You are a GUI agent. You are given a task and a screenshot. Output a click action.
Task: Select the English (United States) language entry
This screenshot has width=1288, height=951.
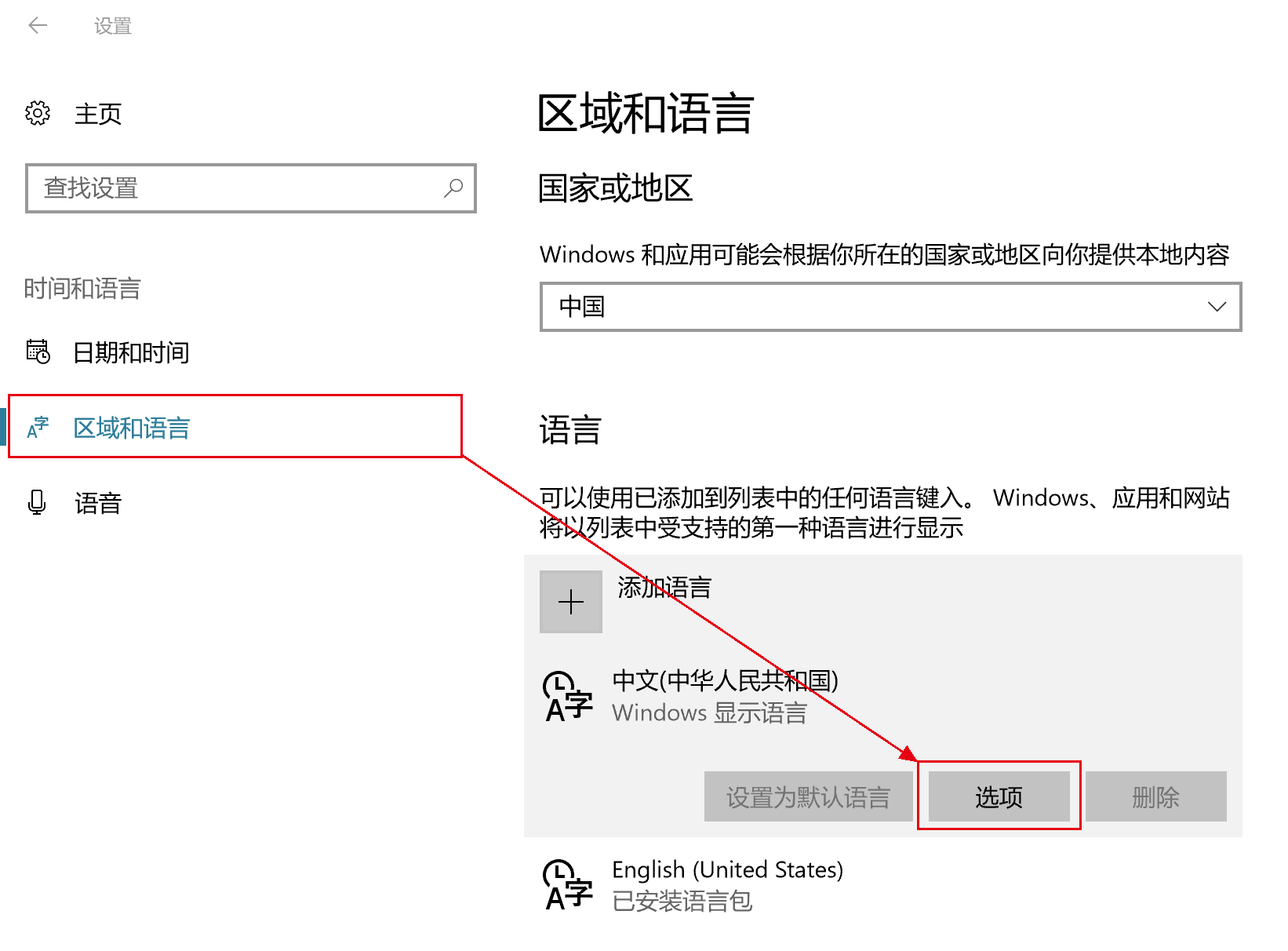[x=727, y=869]
